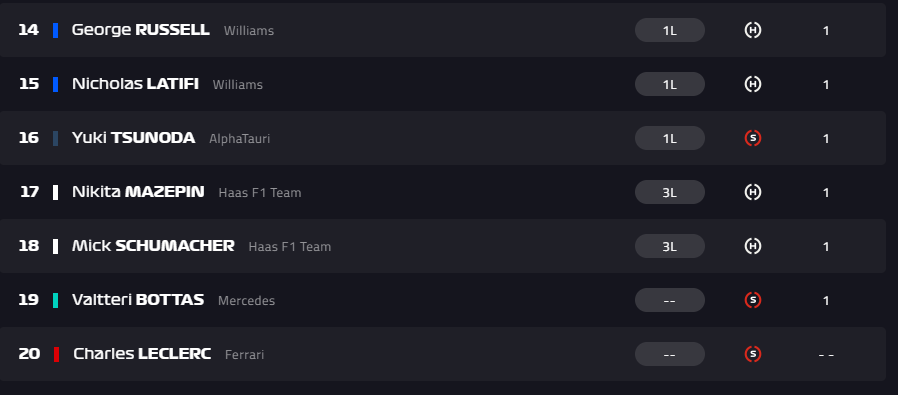
Task: Open Charles Leclerc driver name
Action: 142,354
